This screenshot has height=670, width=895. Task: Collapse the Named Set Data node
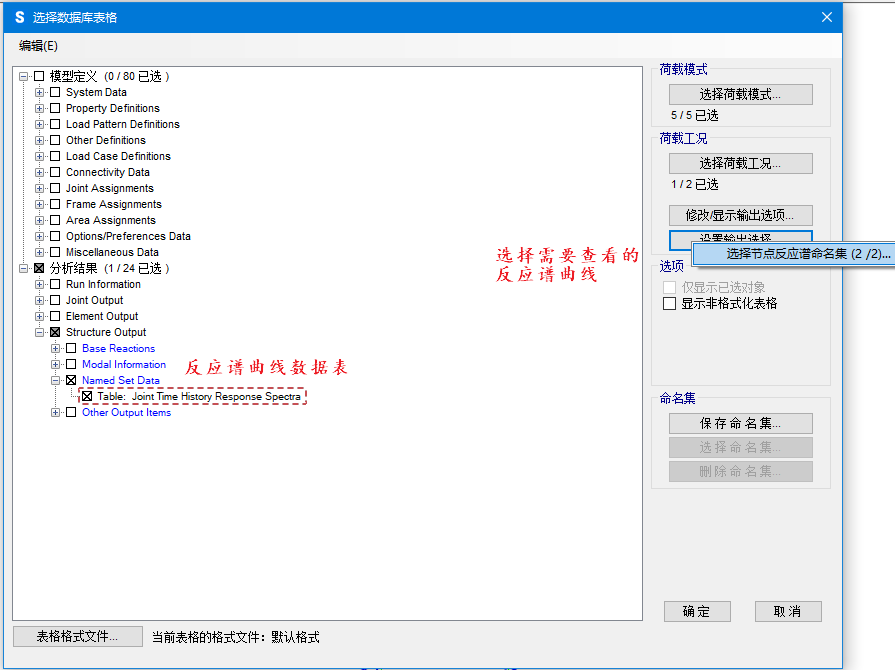point(56,380)
